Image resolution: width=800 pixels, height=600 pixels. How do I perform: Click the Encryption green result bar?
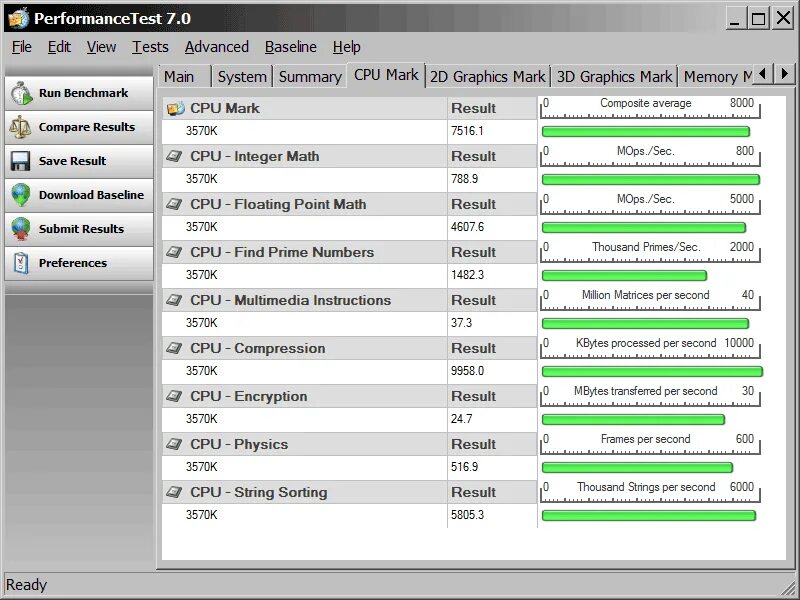tap(633, 419)
